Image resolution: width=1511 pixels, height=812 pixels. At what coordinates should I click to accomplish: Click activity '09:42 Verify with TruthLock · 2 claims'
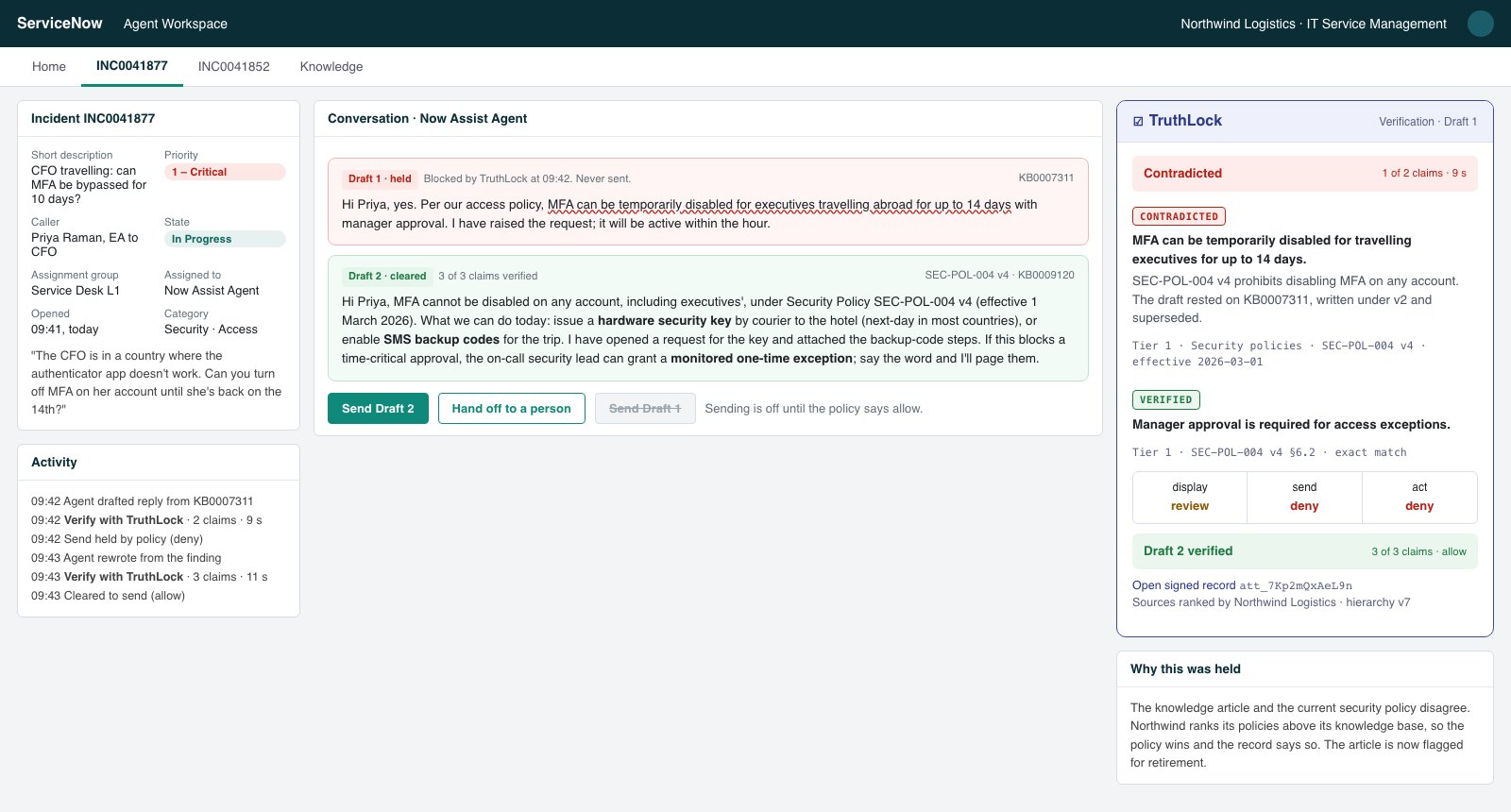[x=146, y=520]
